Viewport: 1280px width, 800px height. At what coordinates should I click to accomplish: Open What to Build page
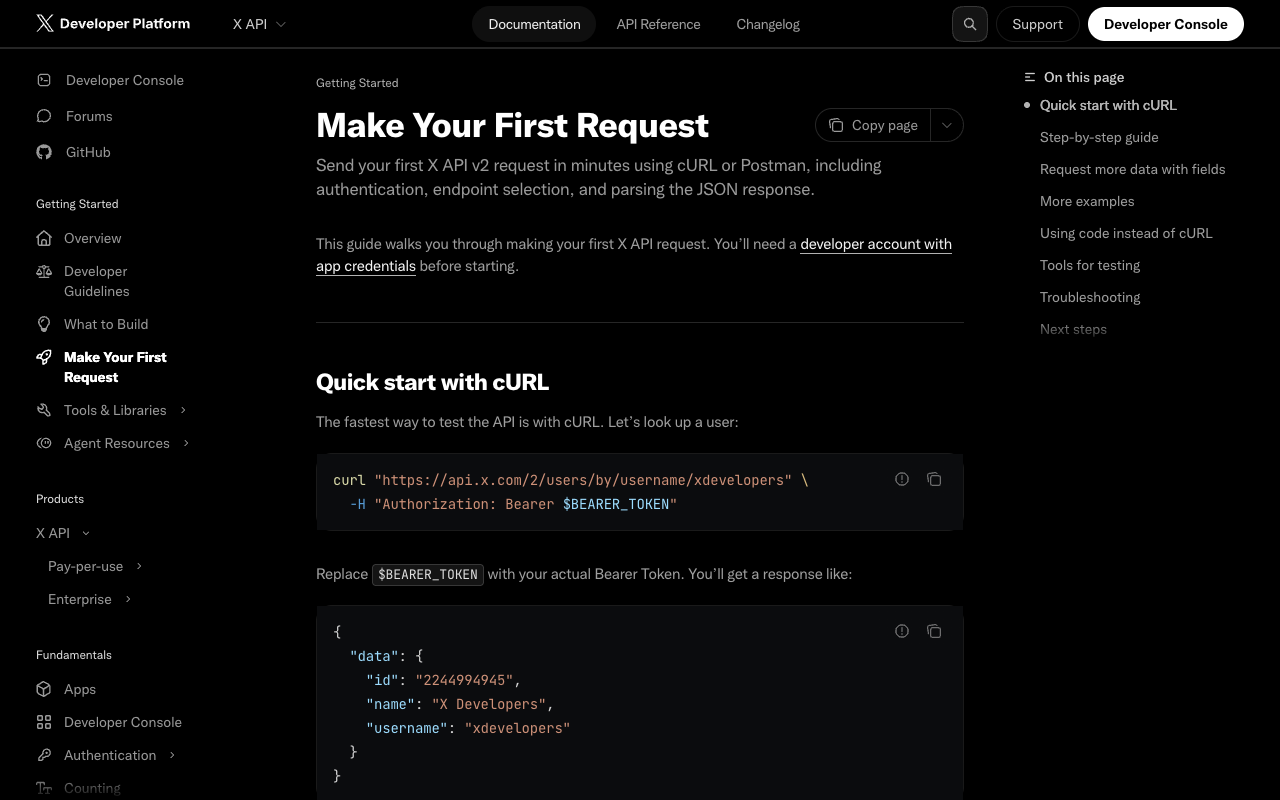(x=106, y=324)
